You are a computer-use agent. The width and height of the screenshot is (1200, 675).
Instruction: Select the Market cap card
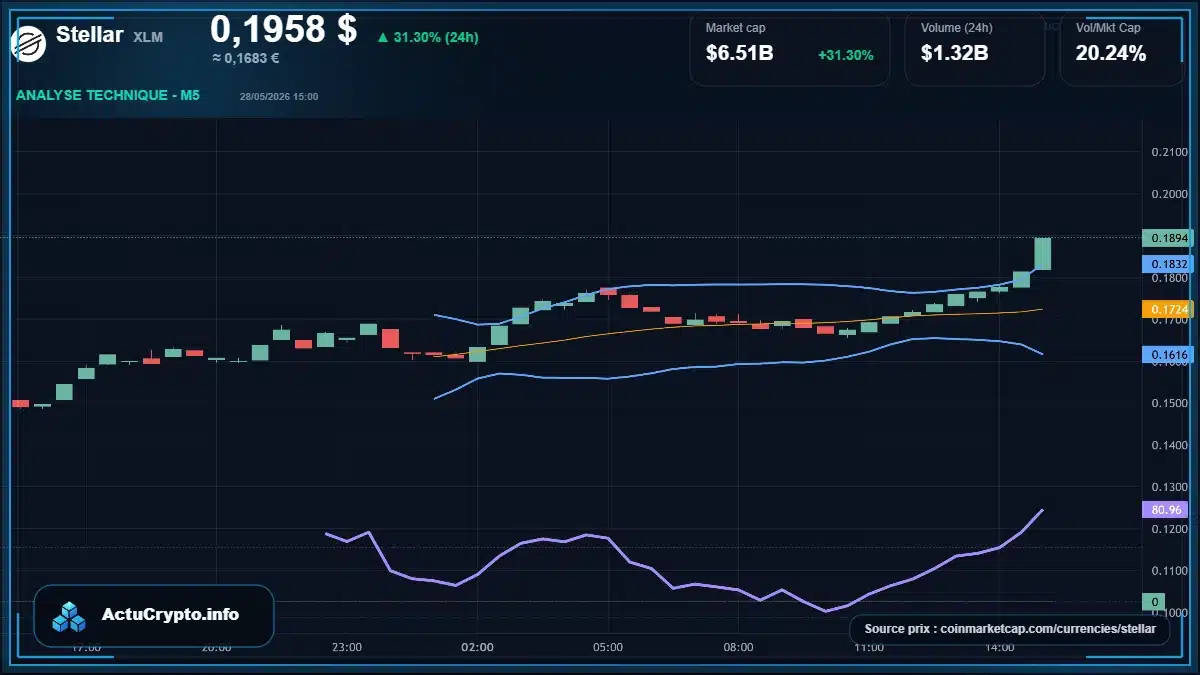[x=790, y=48]
